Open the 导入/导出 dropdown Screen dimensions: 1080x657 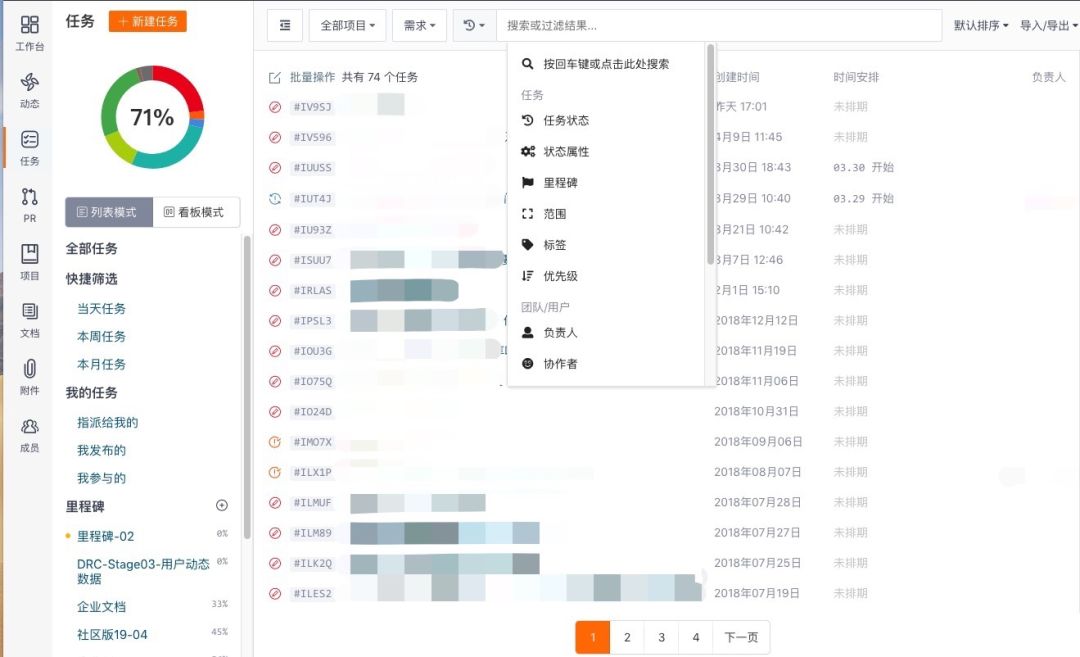click(x=1048, y=25)
